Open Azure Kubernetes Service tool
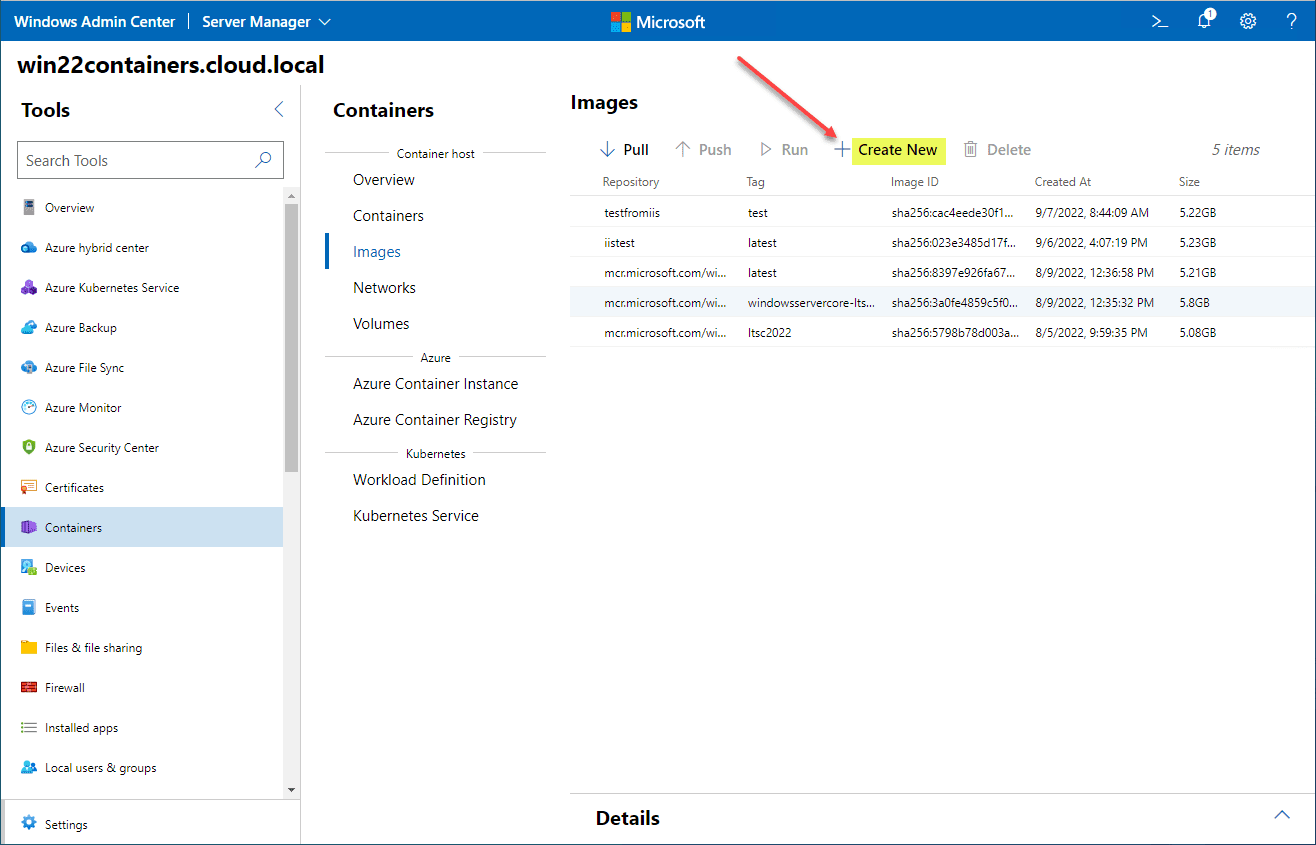The width and height of the screenshot is (1316, 845). tap(111, 288)
